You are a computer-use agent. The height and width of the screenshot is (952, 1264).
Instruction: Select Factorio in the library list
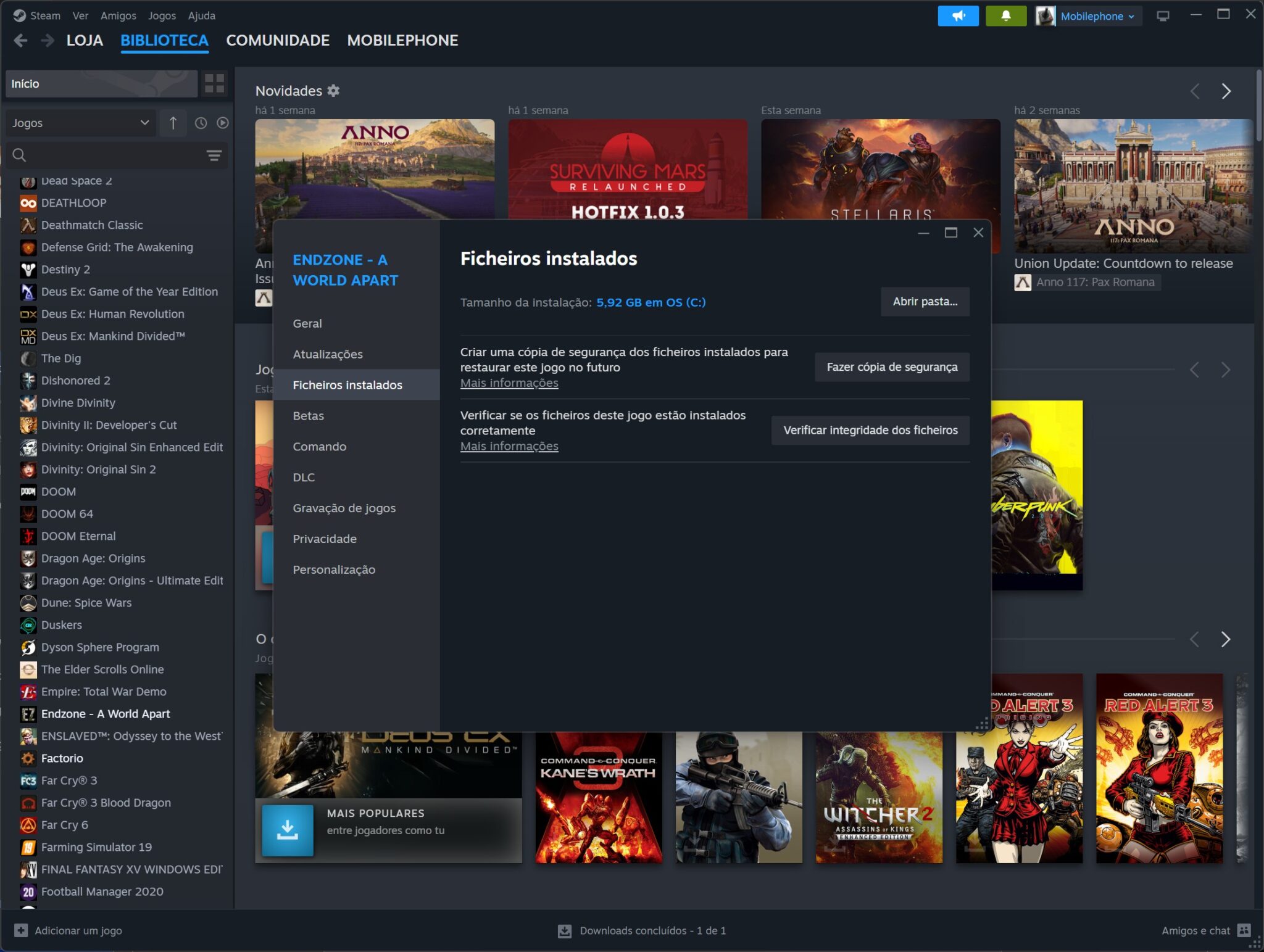tap(62, 758)
